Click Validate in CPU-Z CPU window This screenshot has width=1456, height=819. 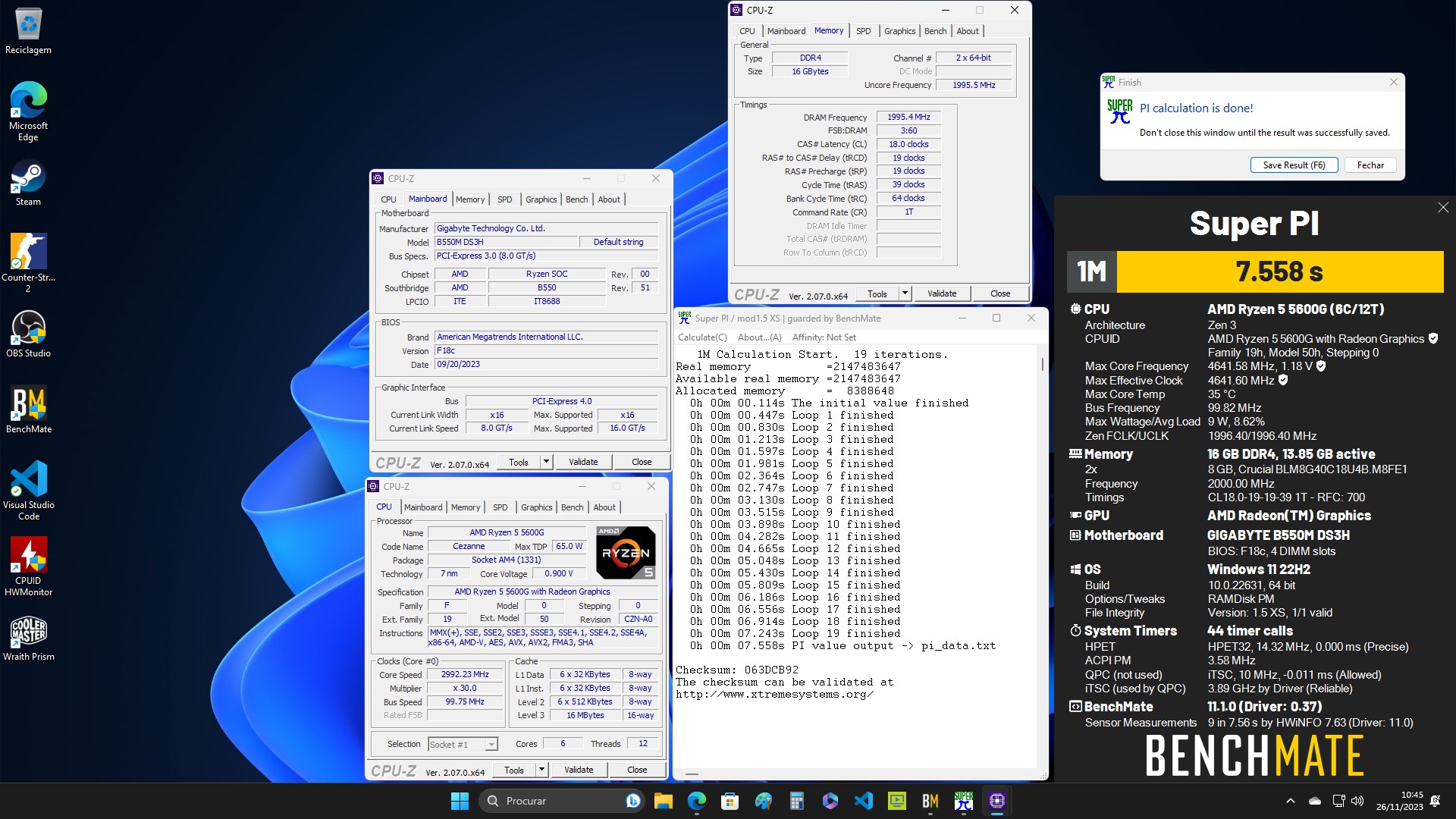click(579, 770)
